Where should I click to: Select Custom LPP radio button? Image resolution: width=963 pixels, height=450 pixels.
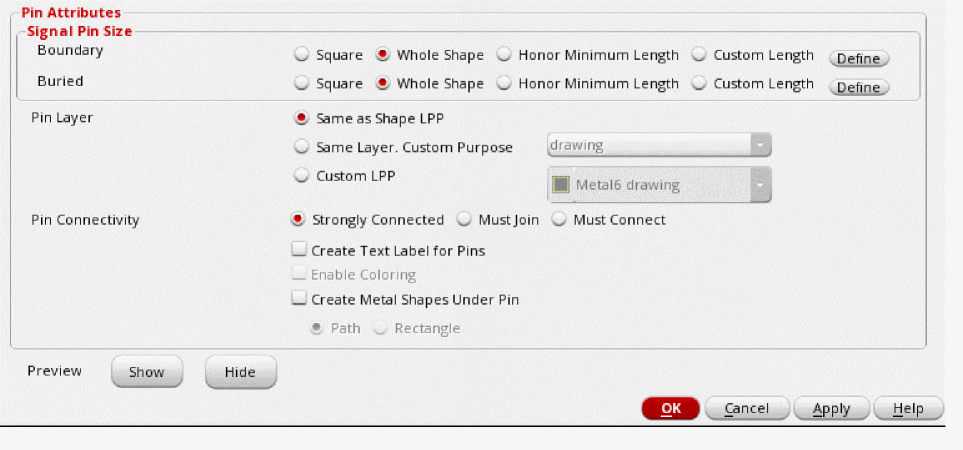[x=301, y=175]
